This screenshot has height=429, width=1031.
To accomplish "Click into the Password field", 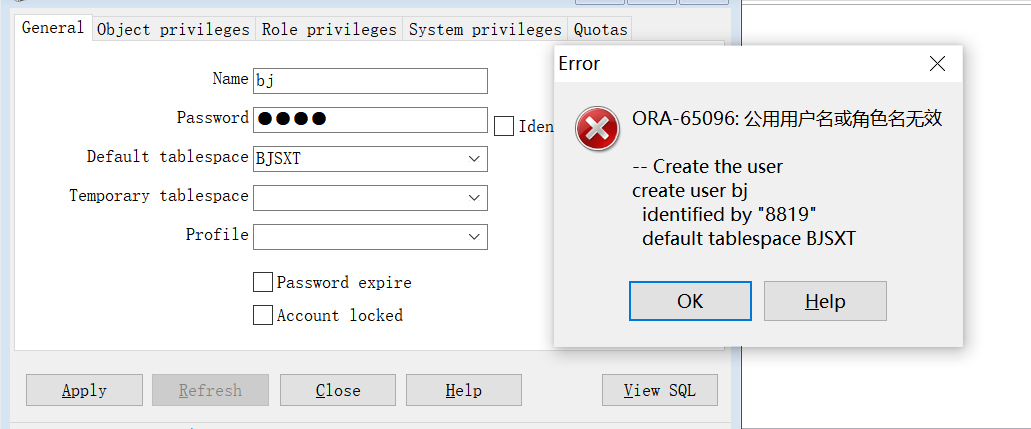I will coord(370,120).
